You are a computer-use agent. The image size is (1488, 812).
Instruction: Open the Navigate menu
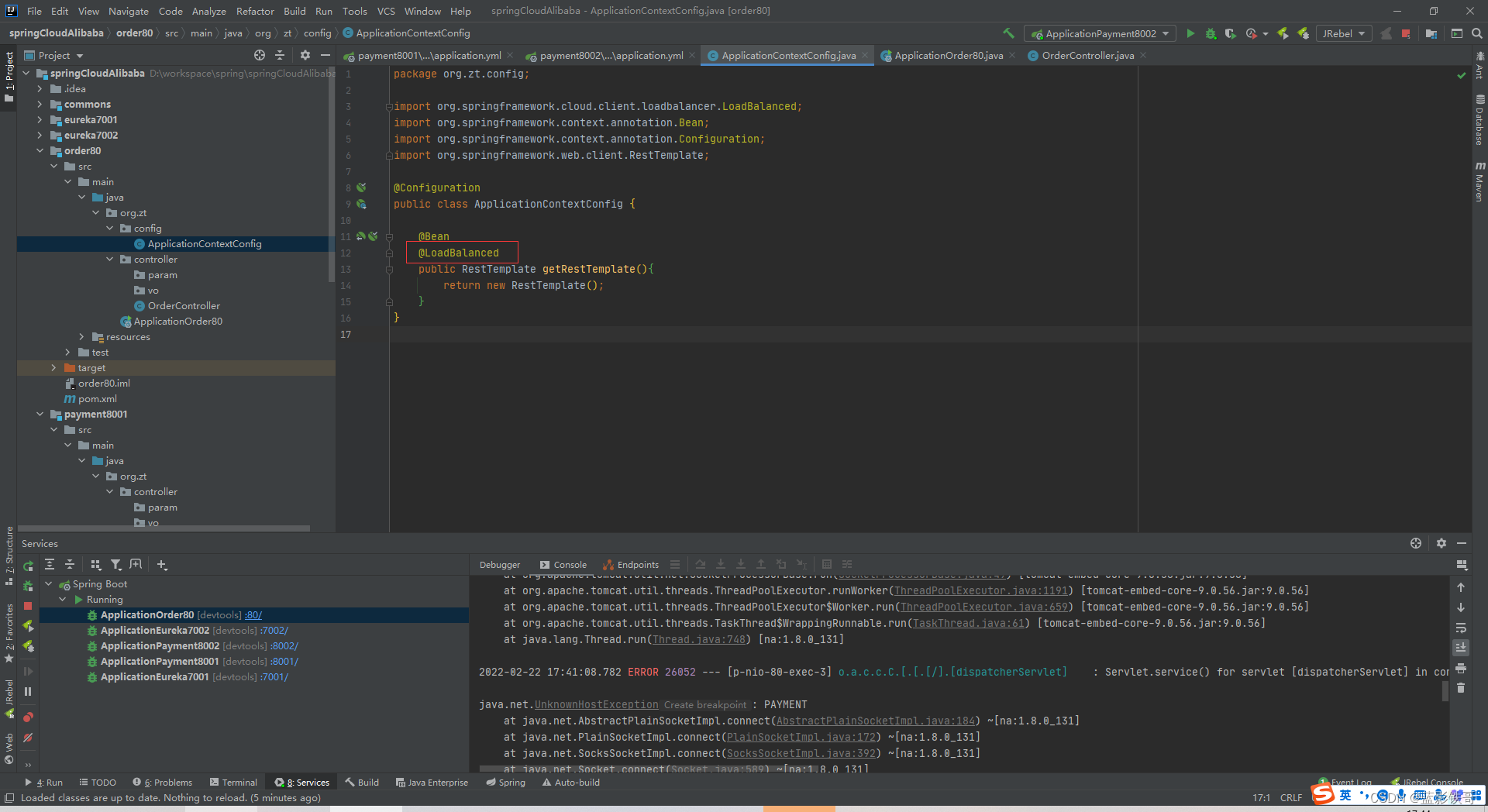point(129,11)
